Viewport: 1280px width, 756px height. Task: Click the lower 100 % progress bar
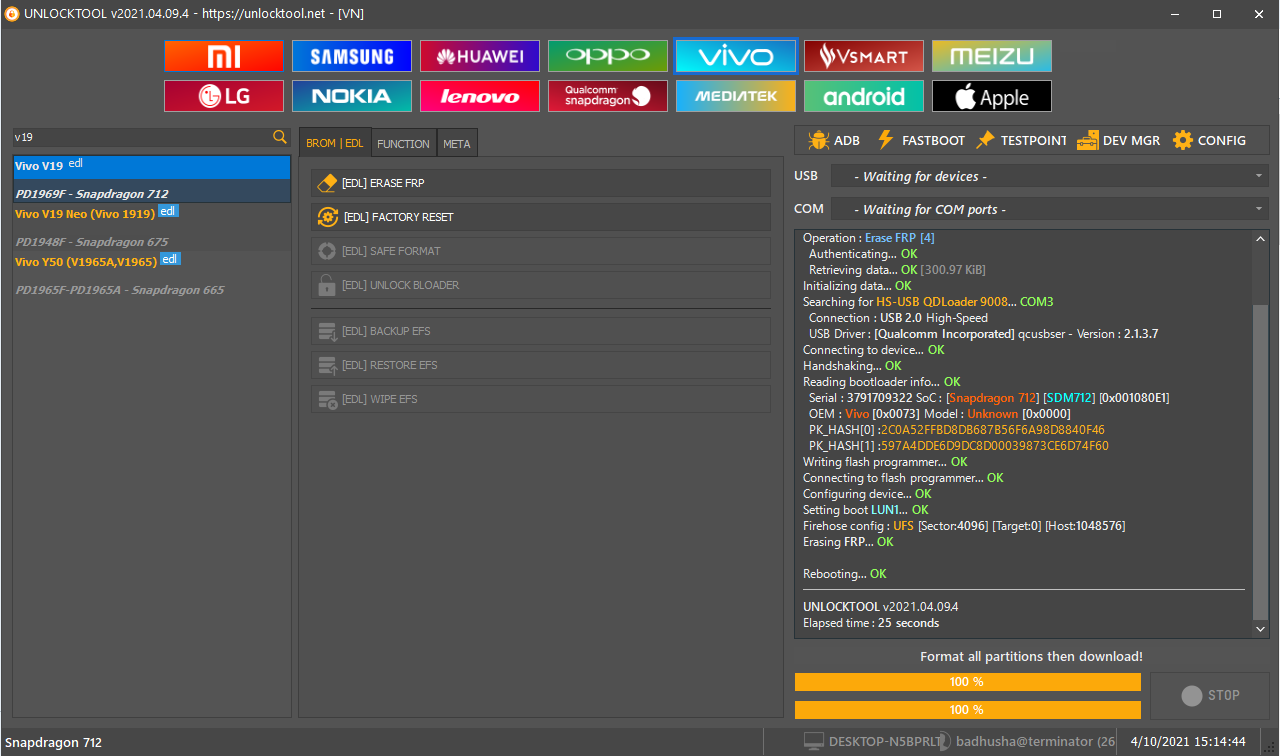[x=968, y=709]
